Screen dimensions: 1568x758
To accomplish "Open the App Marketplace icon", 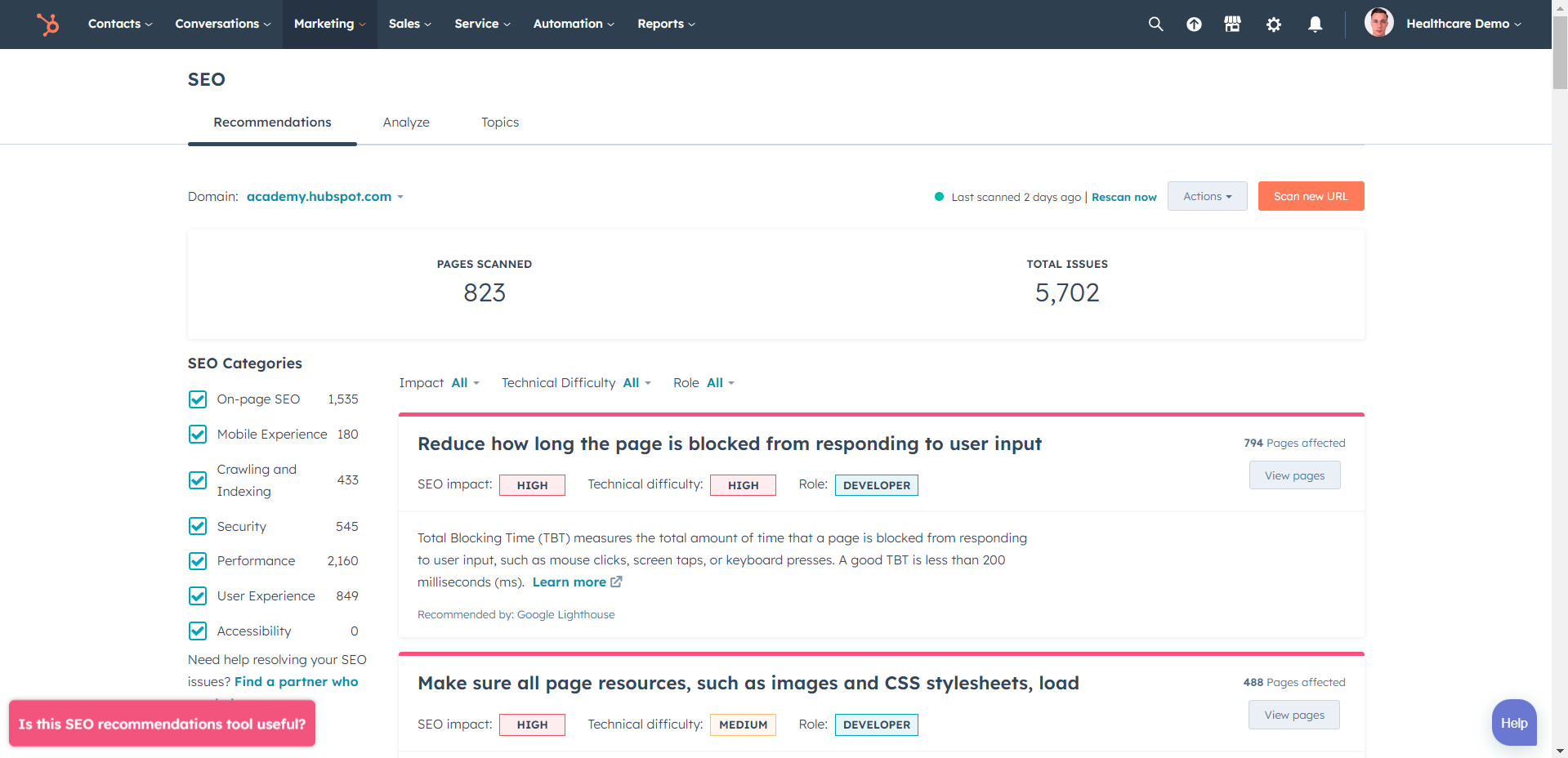I will [1231, 24].
